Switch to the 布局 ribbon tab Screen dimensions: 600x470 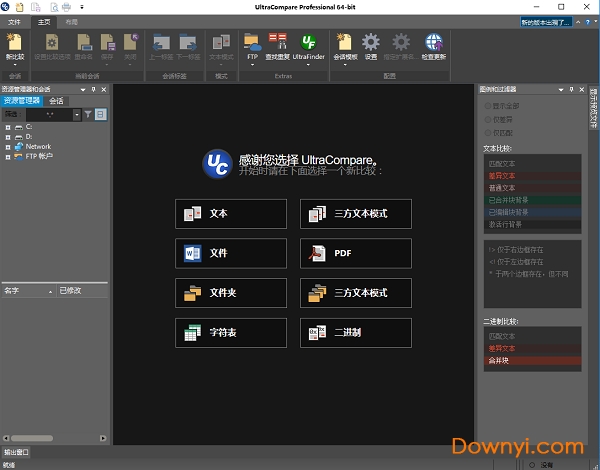(72, 22)
